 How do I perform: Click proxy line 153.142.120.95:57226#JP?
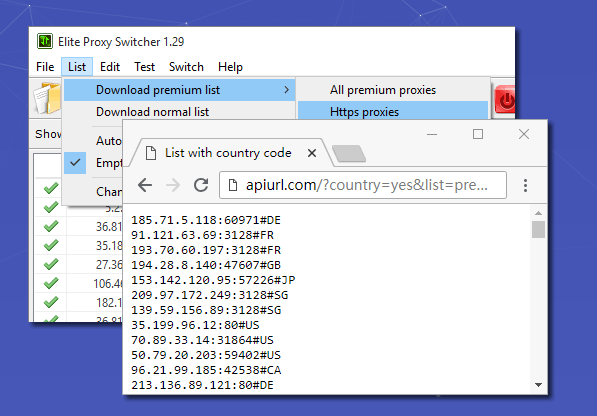213,280
